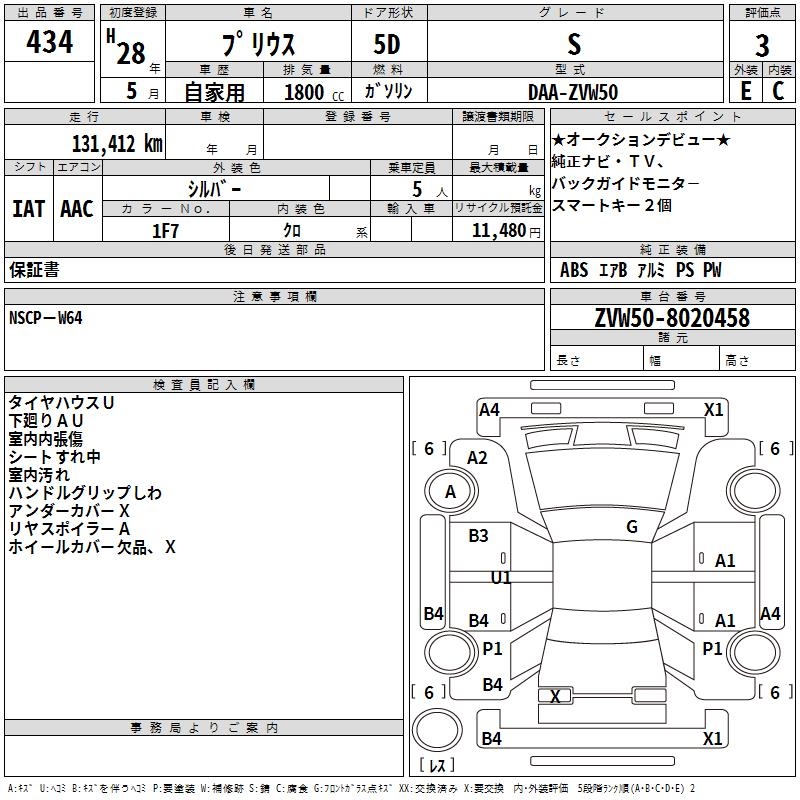Click the inspector note アンダーカバーX
Image resolution: width=800 pixels, height=800 pixels.
pyautogui.click(x=69, y=511)
